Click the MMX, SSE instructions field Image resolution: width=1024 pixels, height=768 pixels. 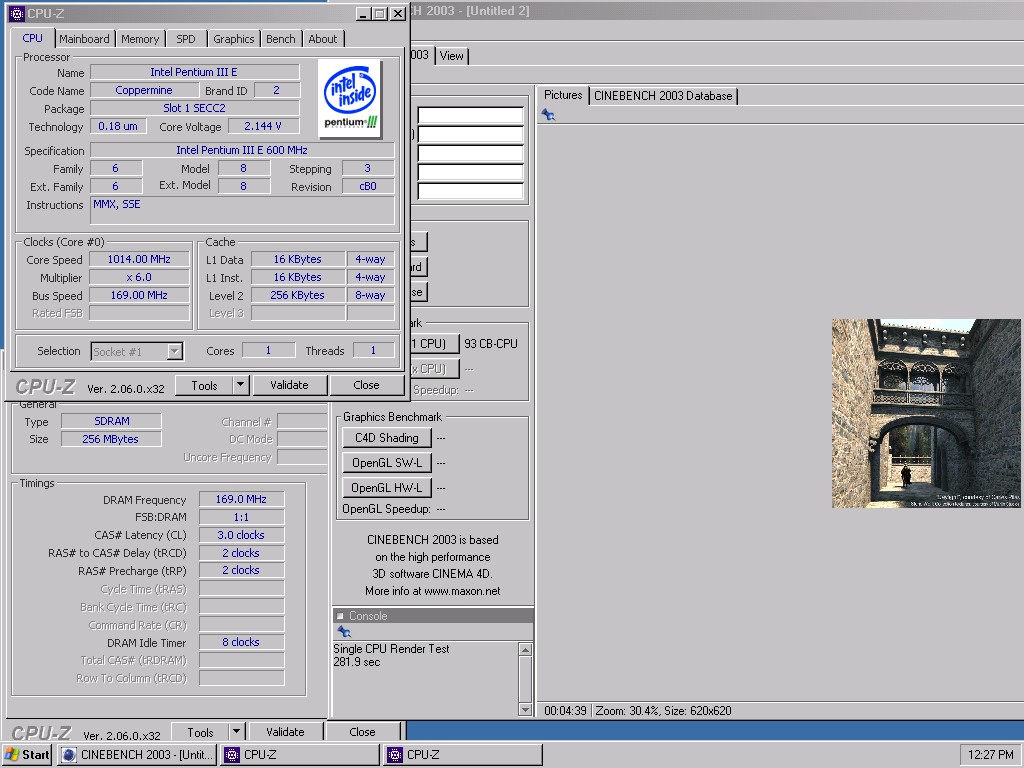tap(242, 210)
